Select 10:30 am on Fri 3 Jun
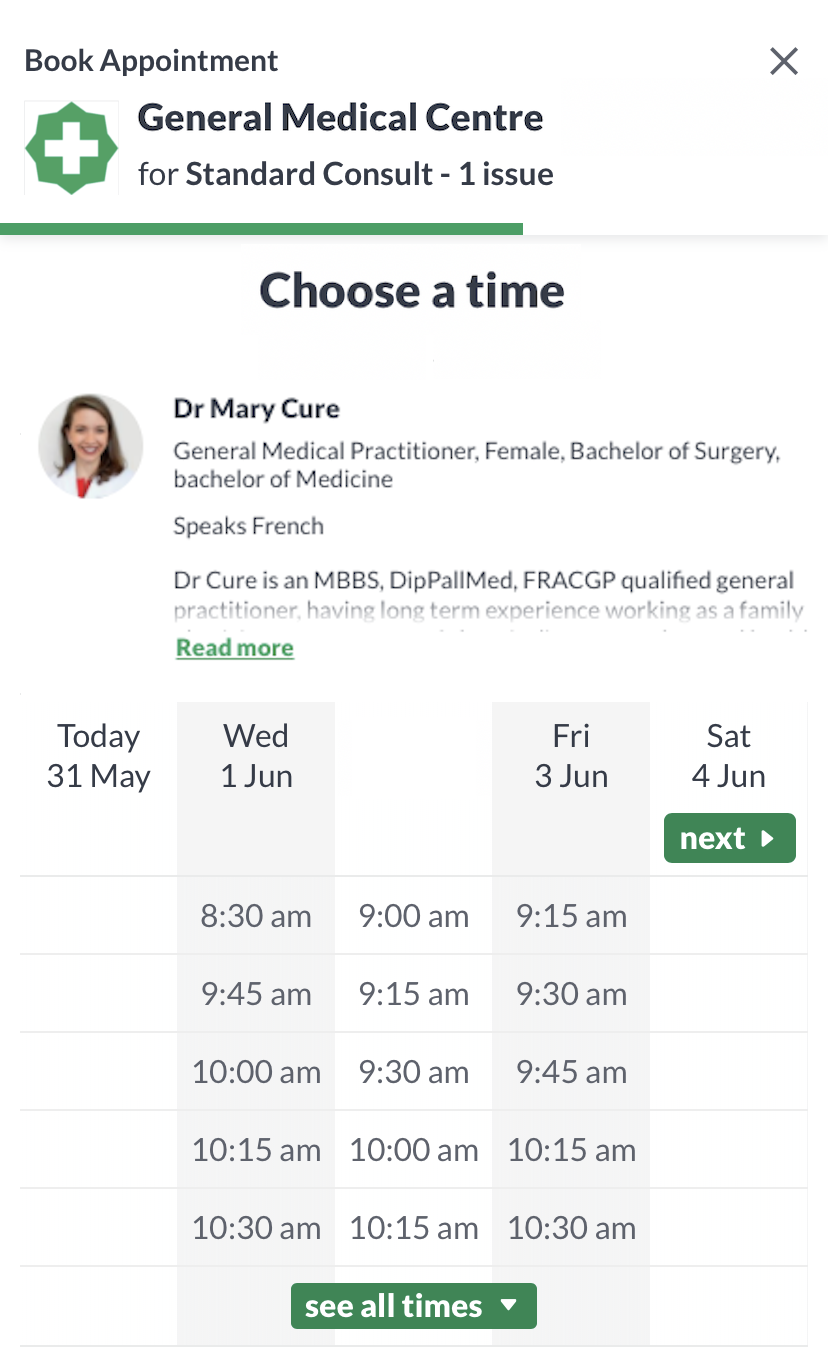The width and height of the screenshot is (828, 1348). point(571,1228)
